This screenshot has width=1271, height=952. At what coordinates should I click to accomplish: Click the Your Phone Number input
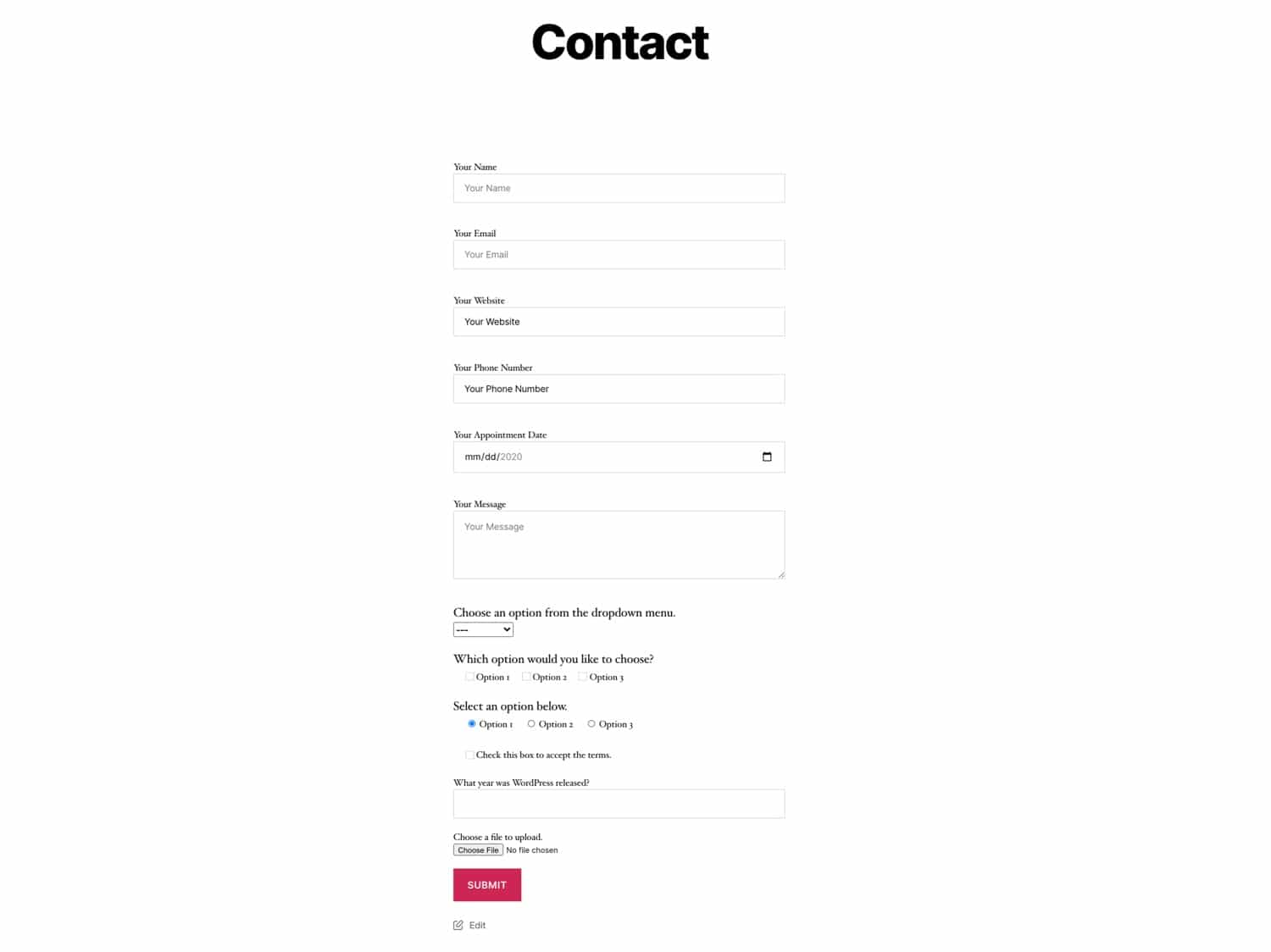[x=618, y=388]
